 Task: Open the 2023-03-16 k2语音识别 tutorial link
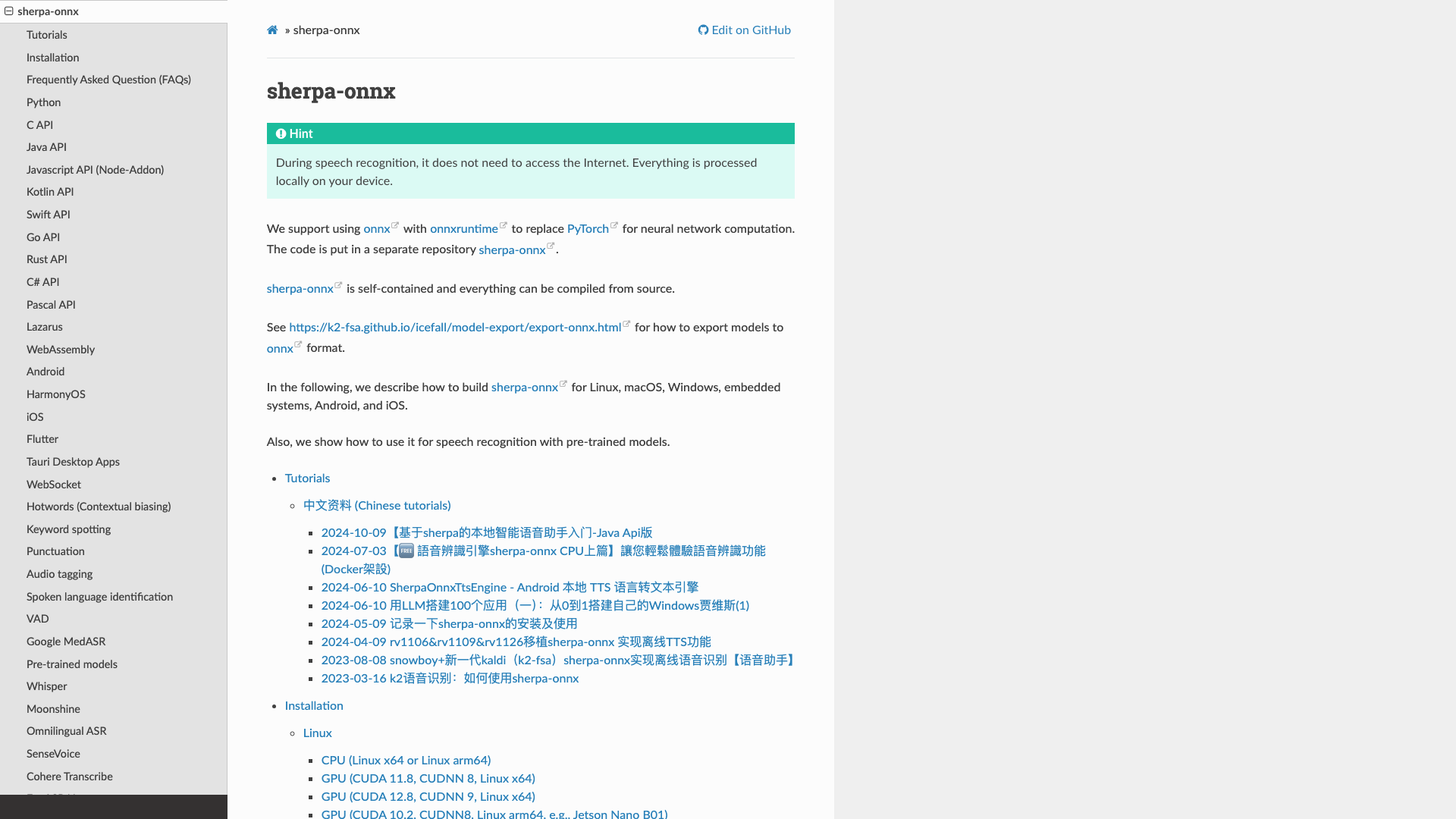click(x=450, y=678)
